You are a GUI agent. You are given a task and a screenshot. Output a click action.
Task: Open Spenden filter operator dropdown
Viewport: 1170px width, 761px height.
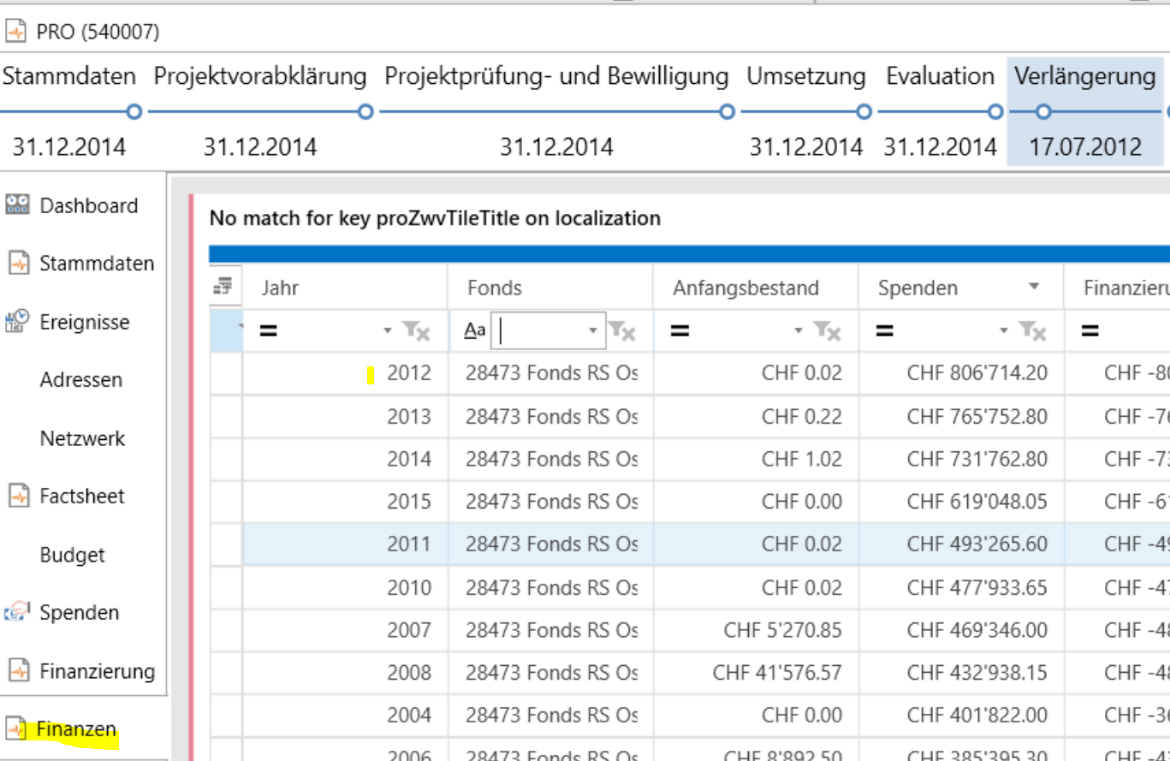1004,331
